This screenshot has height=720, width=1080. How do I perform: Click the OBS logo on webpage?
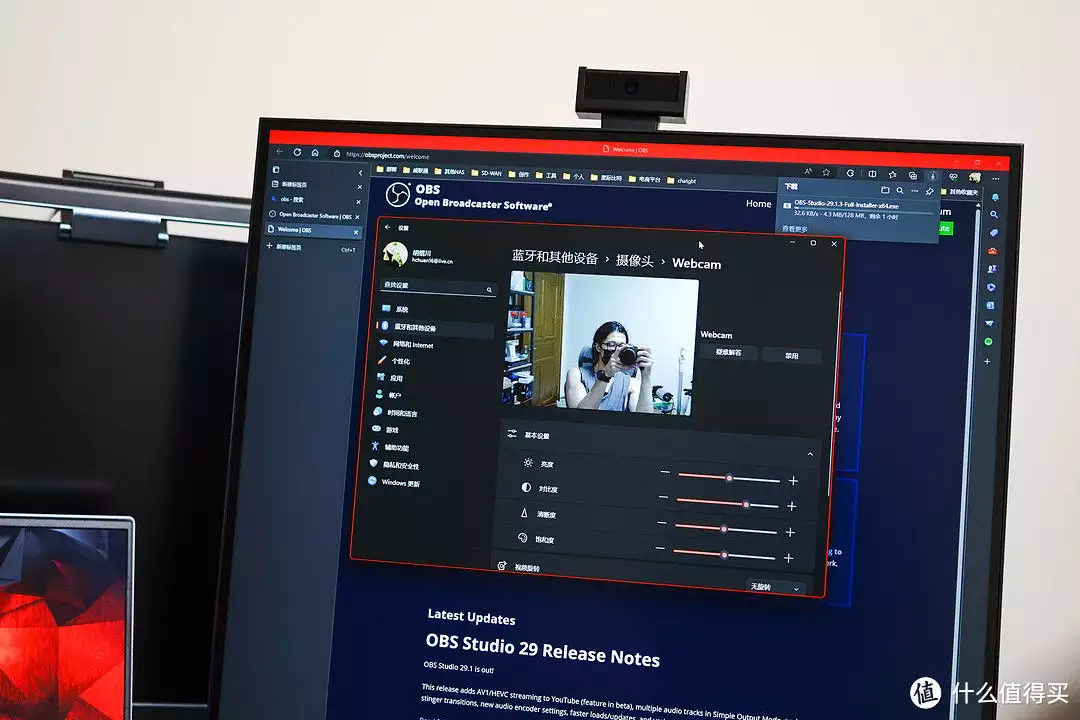(x=397, y=195)
